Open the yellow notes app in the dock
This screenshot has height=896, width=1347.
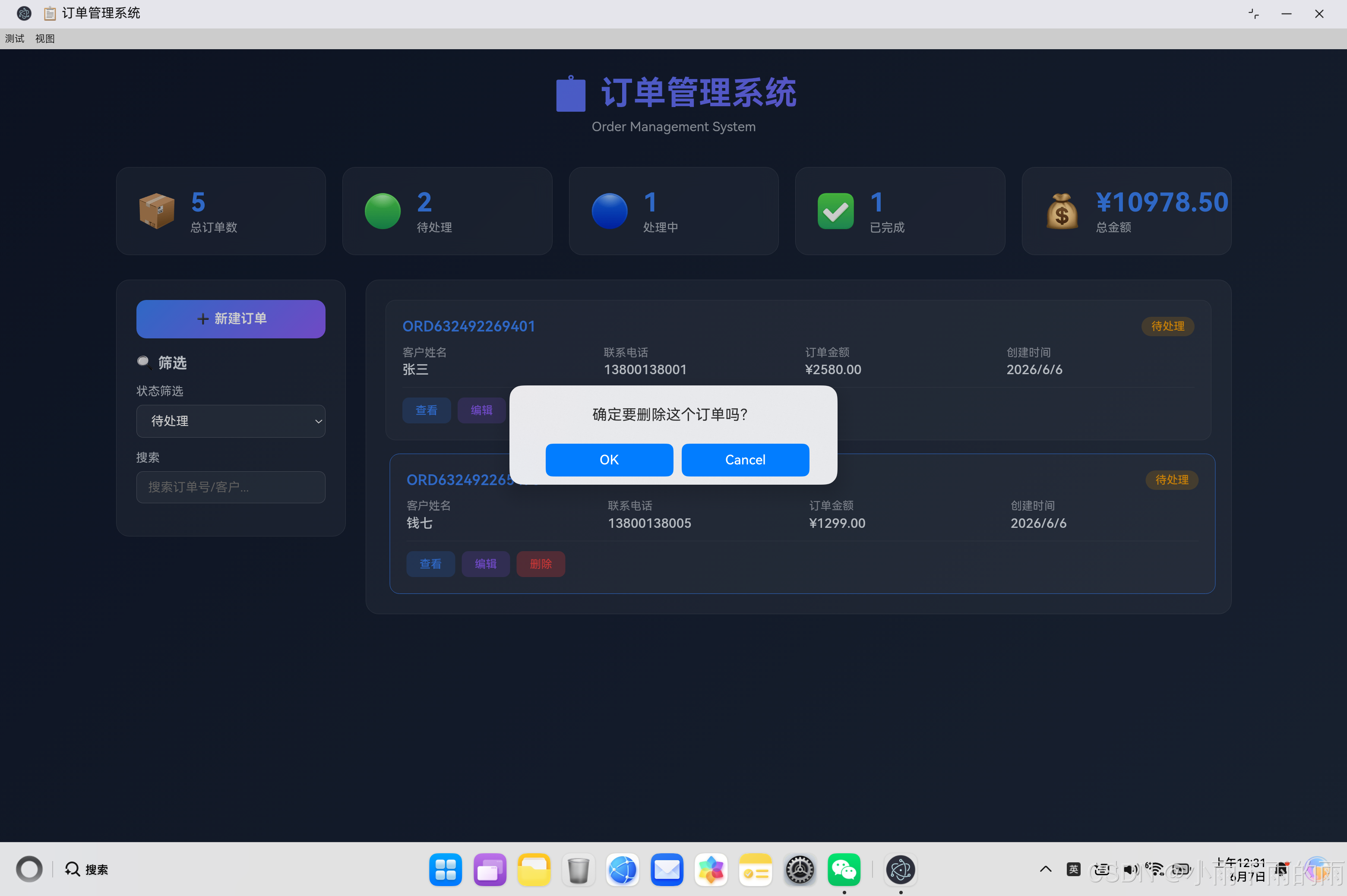click(756, 870)
